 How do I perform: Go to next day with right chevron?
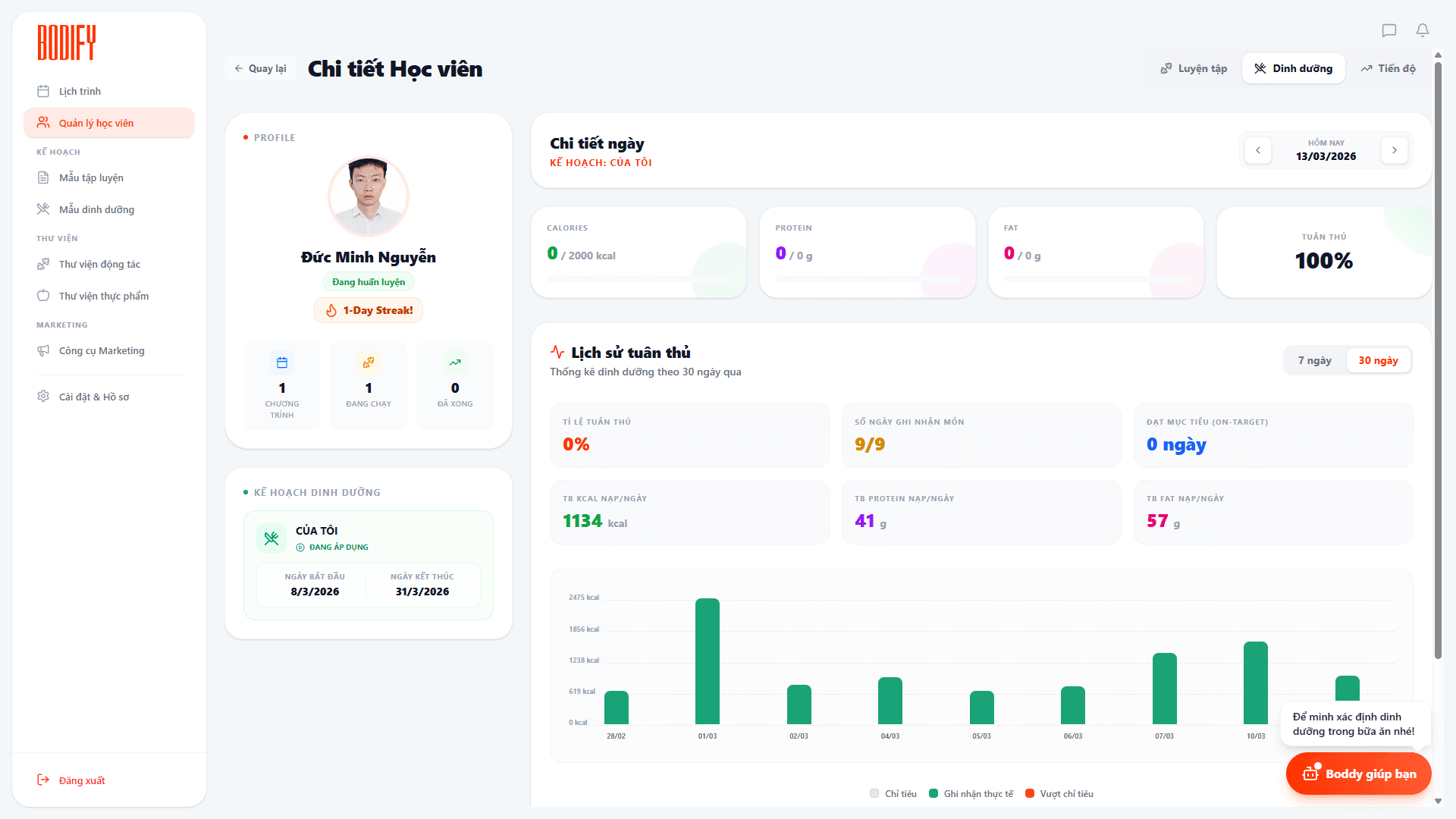click(x=1394, y=150)
